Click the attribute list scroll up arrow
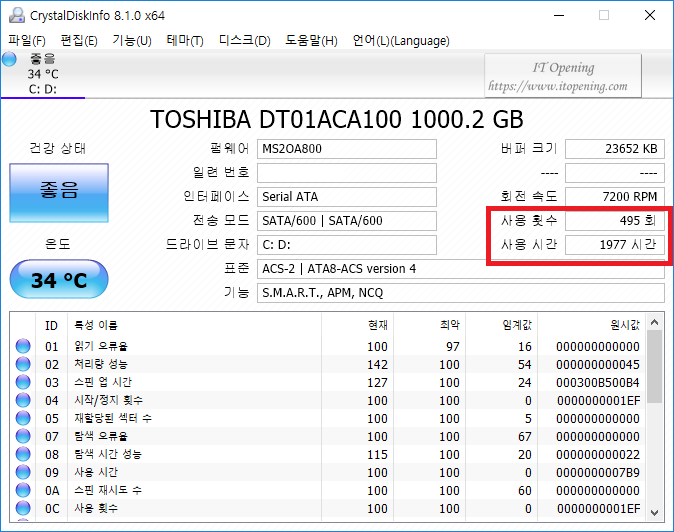This screenshot has width=674, height=532. tap(655, 322)
